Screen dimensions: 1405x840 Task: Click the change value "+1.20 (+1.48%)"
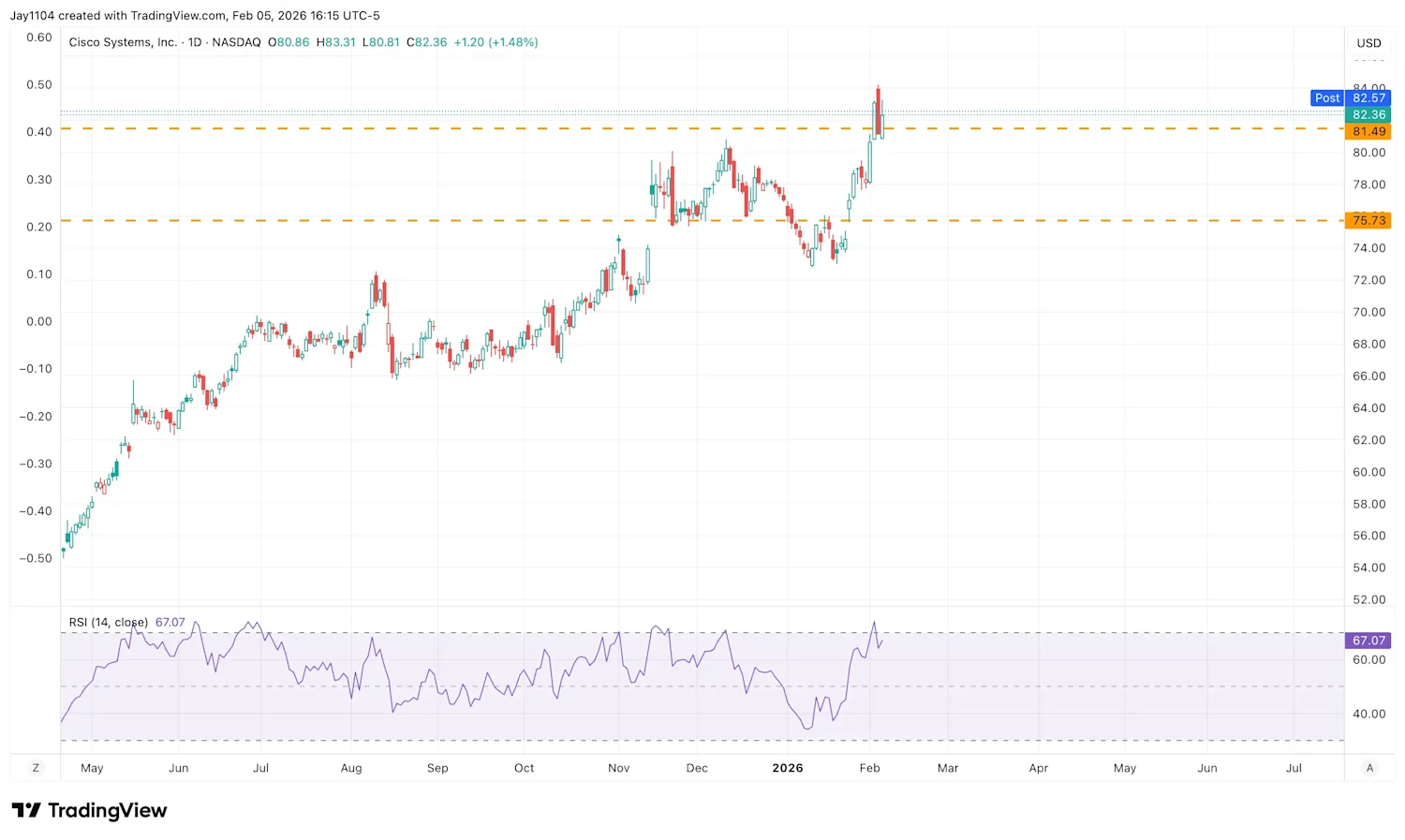496,42
